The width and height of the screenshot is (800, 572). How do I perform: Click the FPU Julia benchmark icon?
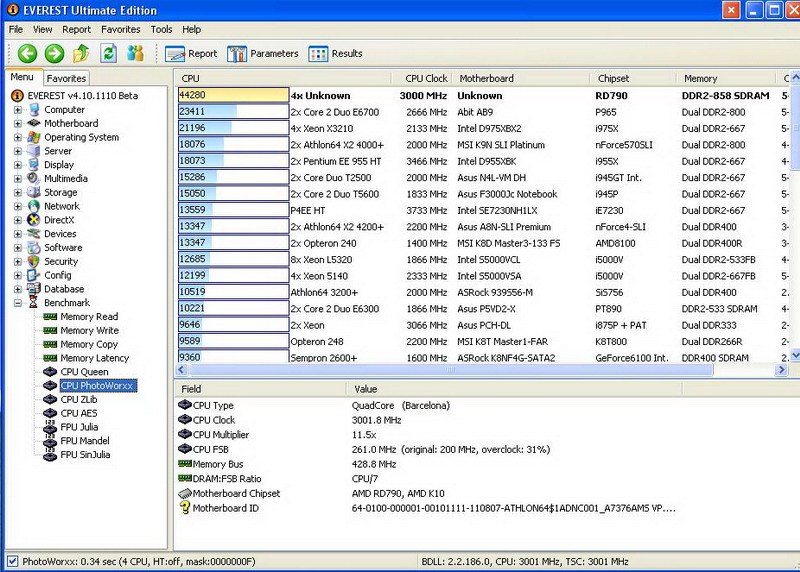coord(50,427)
